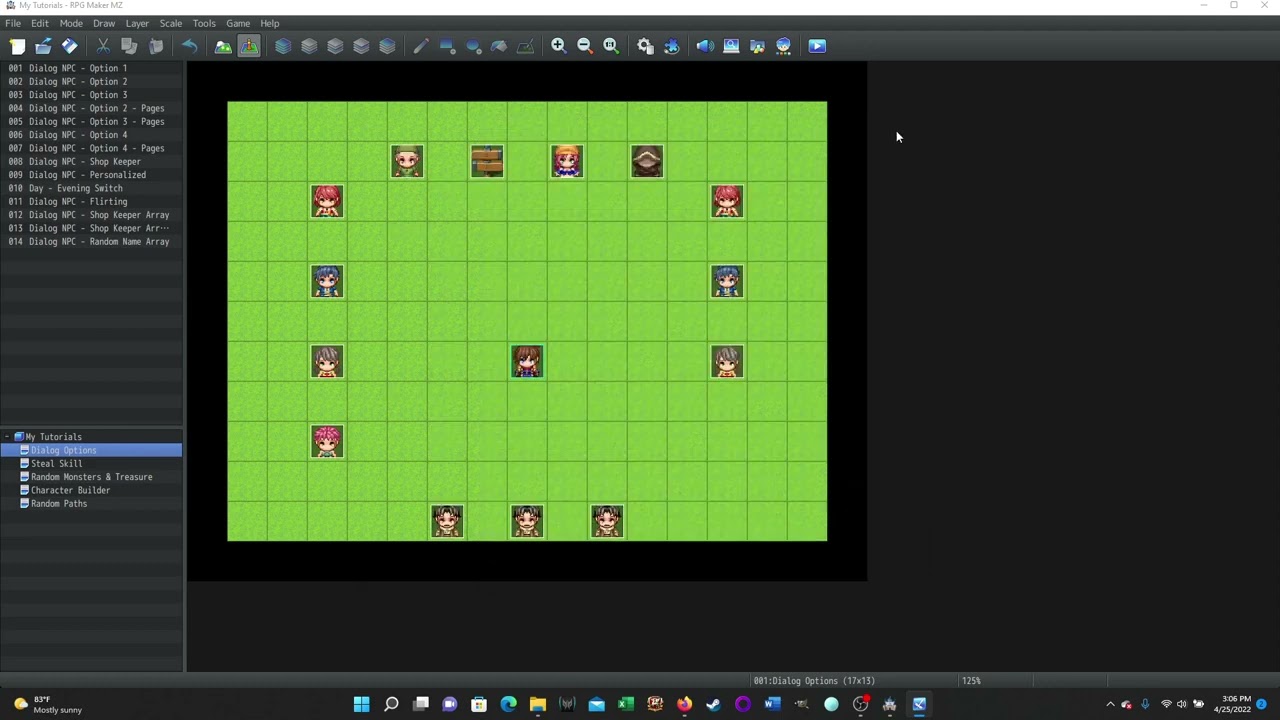Open the Mode menu
The image size is (1280, 720).
tap(71, 23)
